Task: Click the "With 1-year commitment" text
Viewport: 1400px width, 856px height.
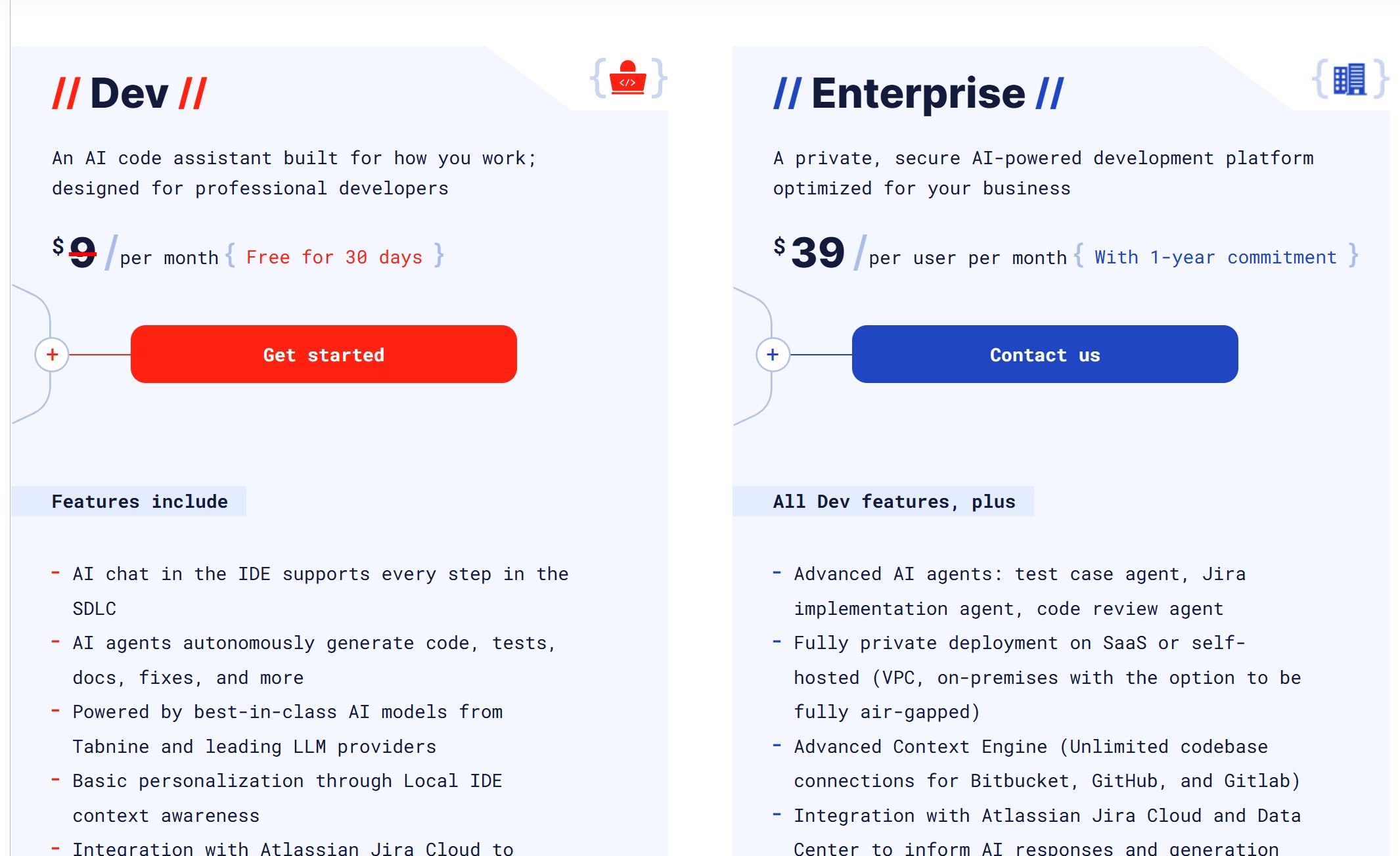Action: point(1215,257)
